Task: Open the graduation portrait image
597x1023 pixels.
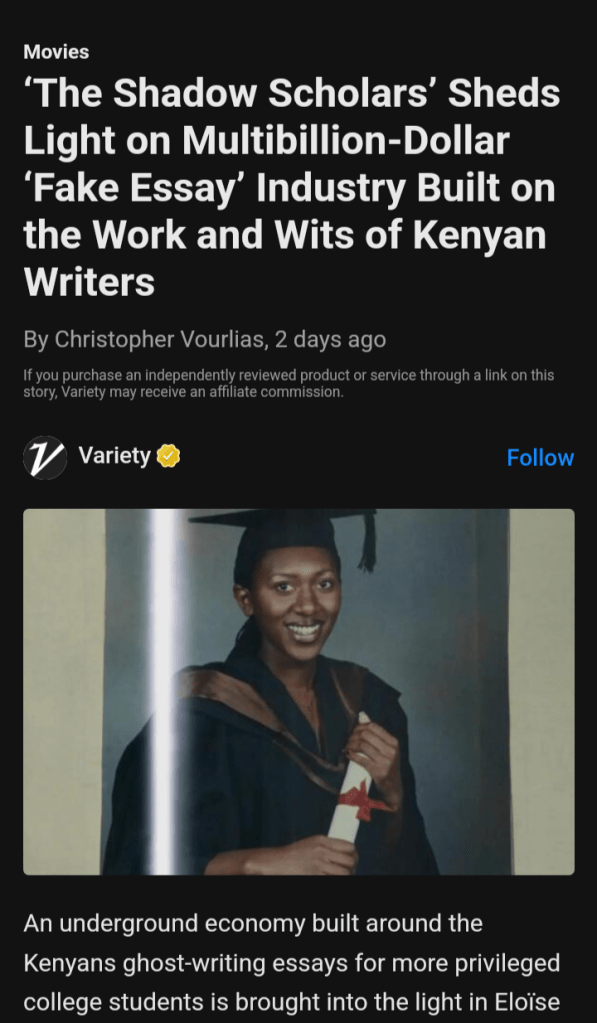Action: point(299,692)
